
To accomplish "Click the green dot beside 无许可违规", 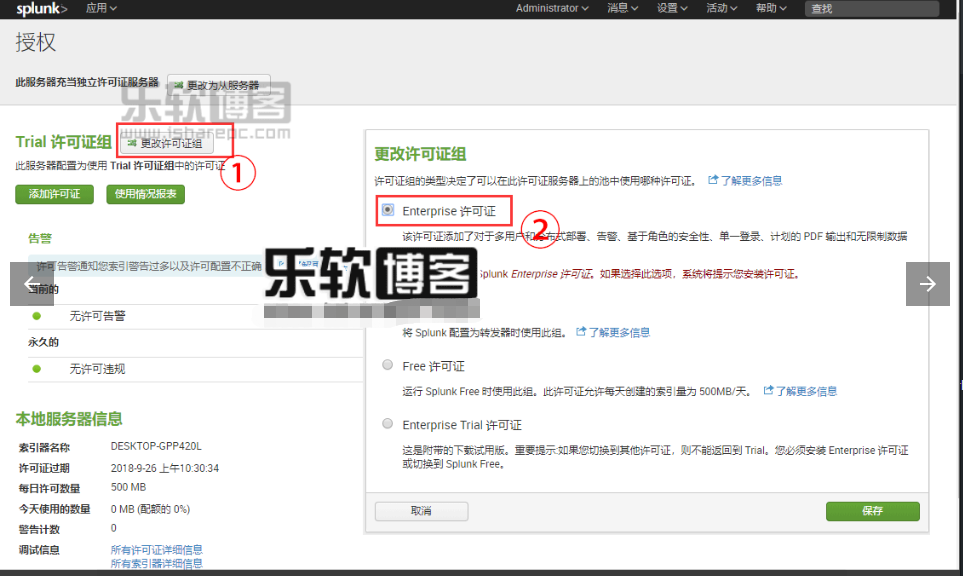I will 37,368.
